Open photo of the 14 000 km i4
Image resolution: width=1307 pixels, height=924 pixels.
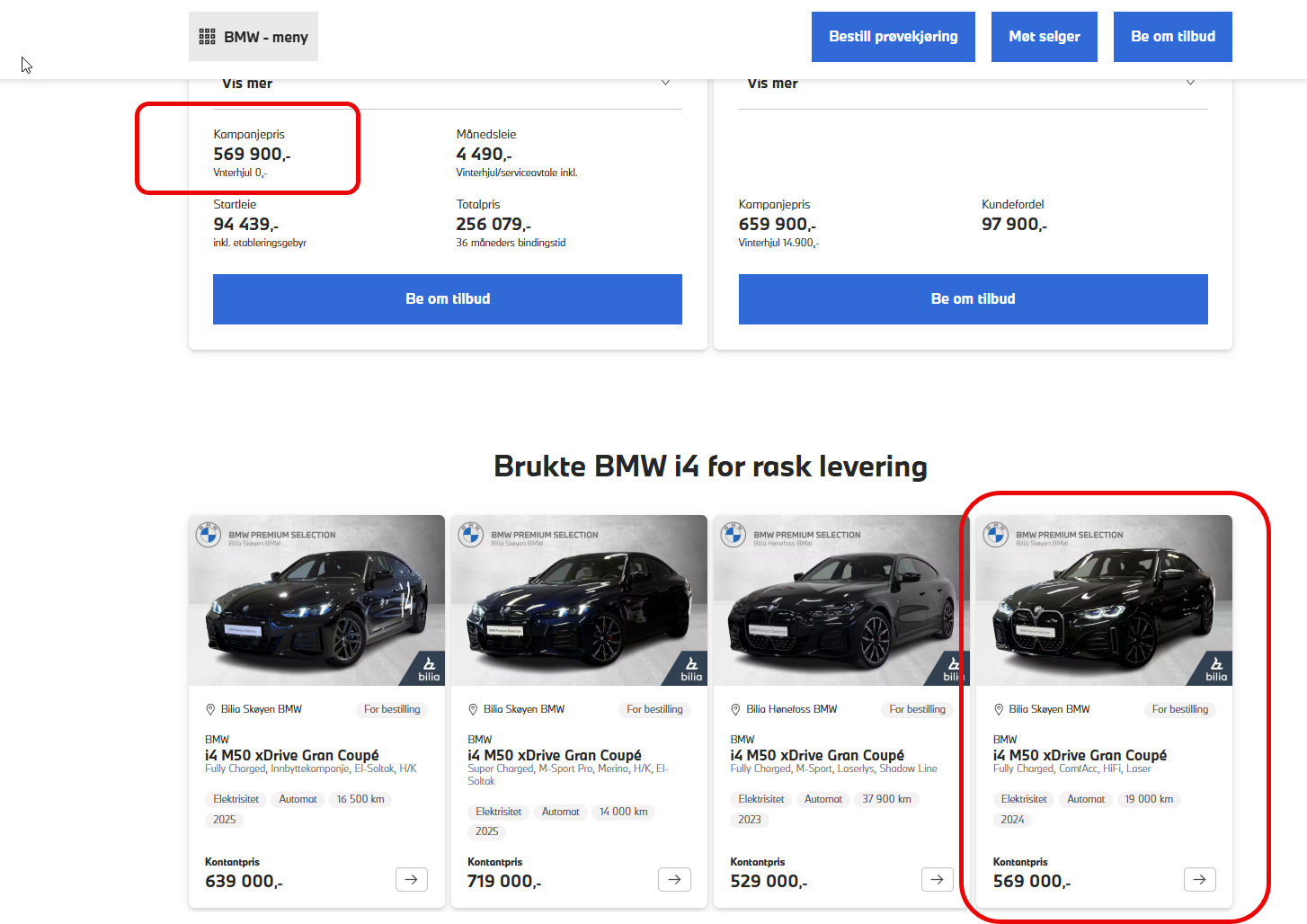(579, 600)
